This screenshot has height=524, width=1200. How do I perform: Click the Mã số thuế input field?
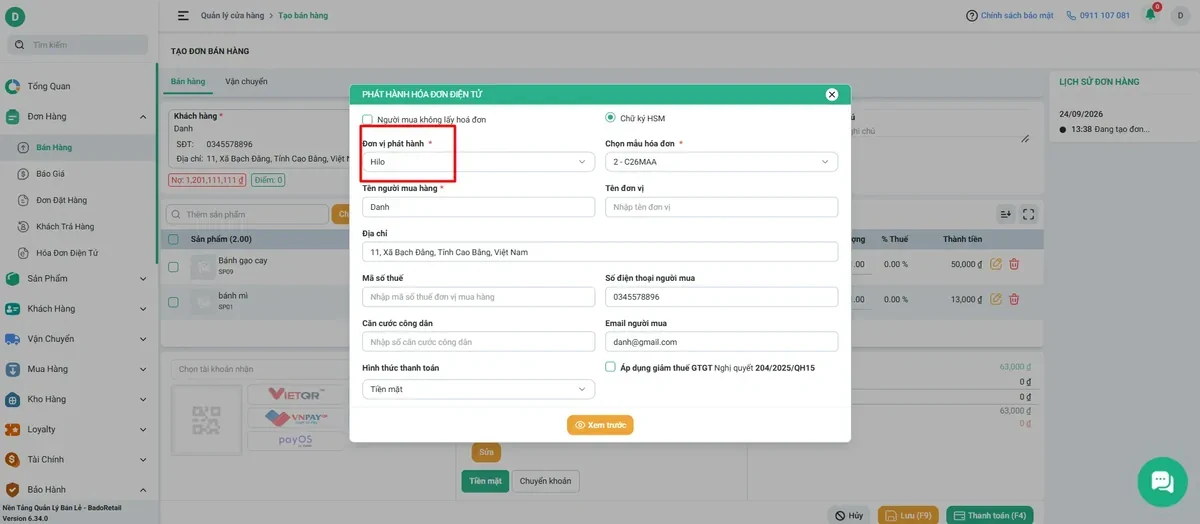(x=478, y=297)
